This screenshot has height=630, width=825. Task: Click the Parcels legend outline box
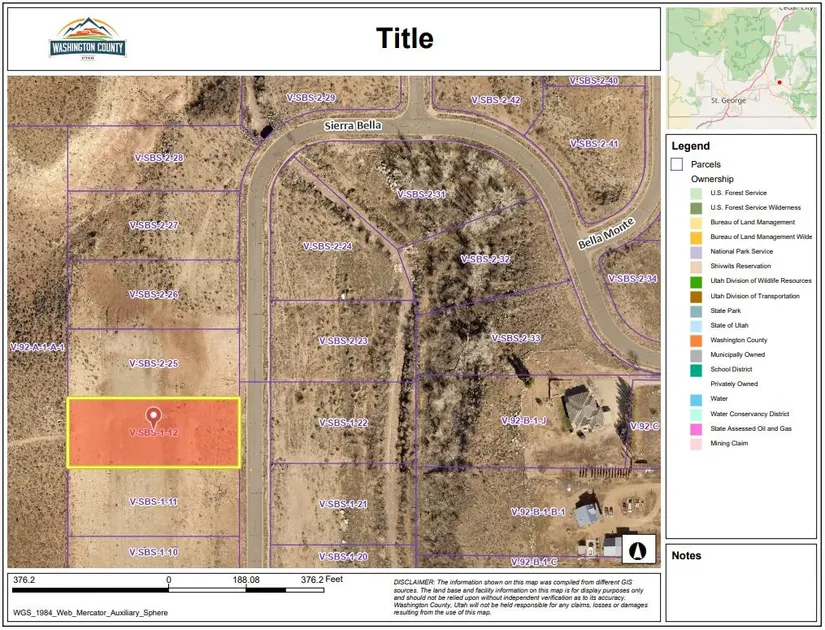point(677,164)
